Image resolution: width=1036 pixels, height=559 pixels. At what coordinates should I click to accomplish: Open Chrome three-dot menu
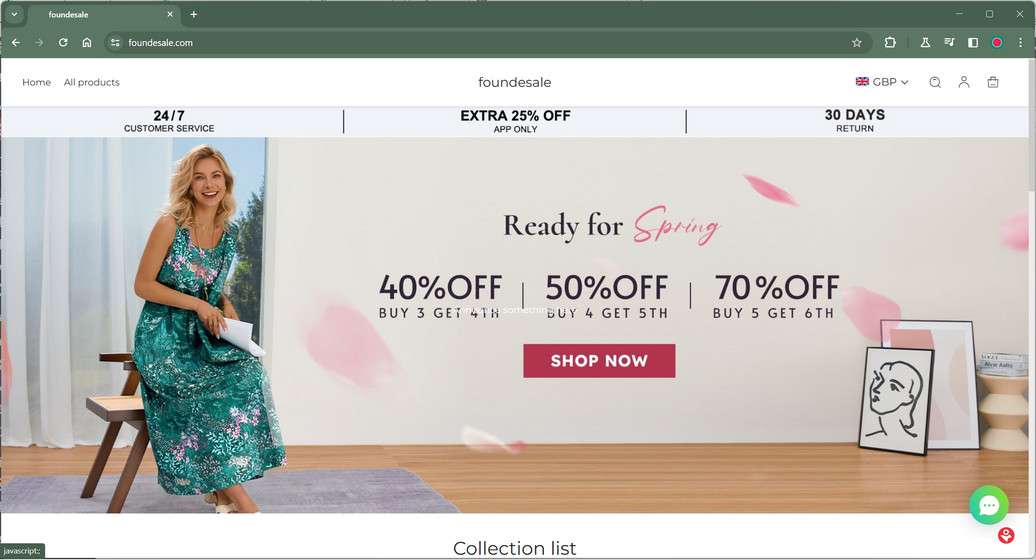click(x=1020, y=42)
